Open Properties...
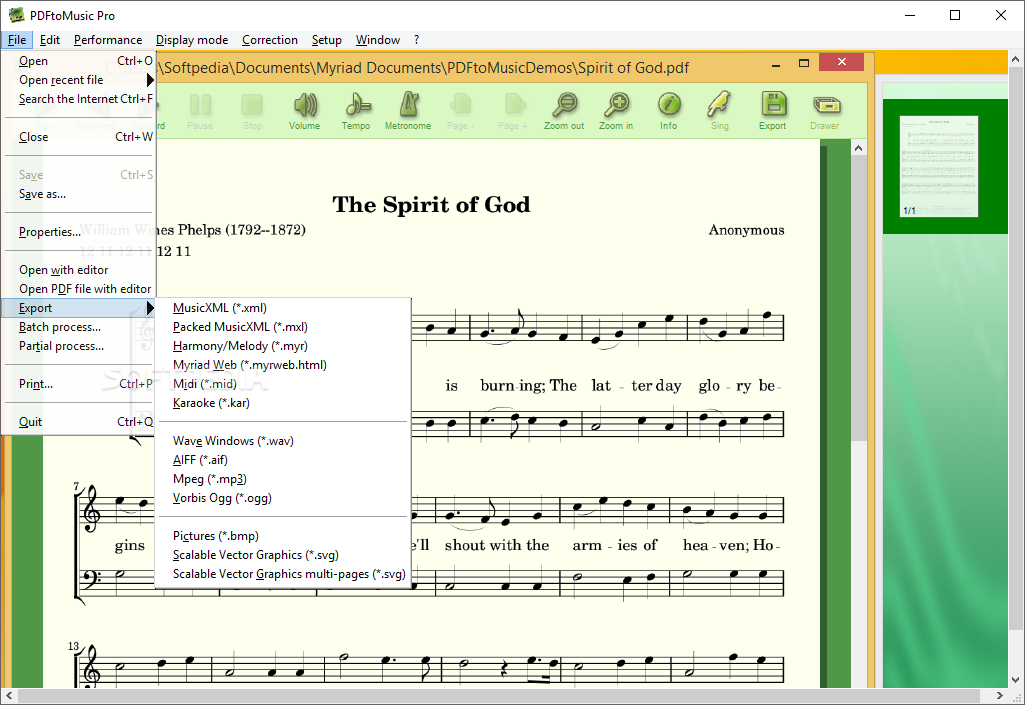This screenshot has width=1025, height=705. point(78,232)
